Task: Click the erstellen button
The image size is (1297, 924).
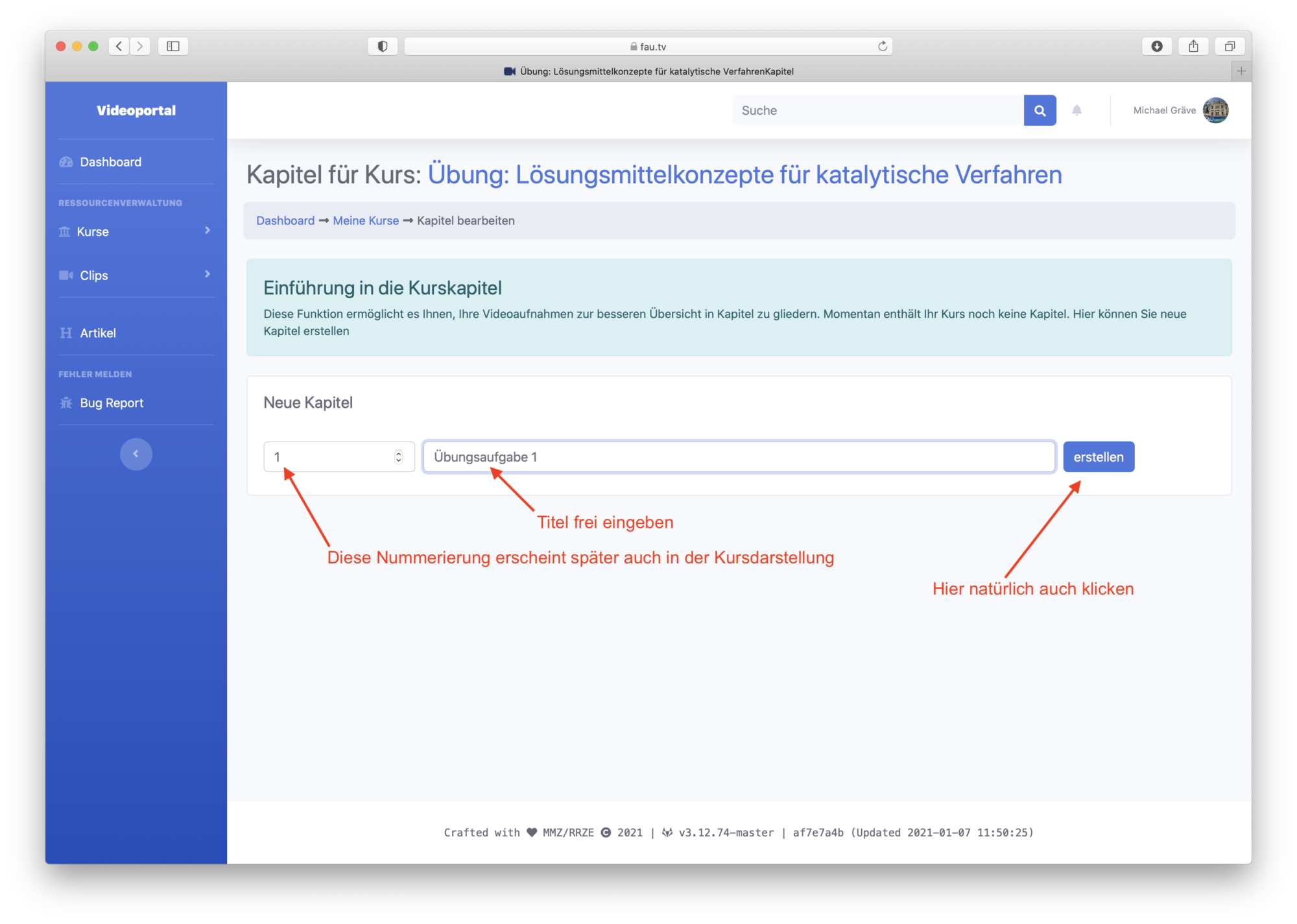Action: click(1098, 456)
